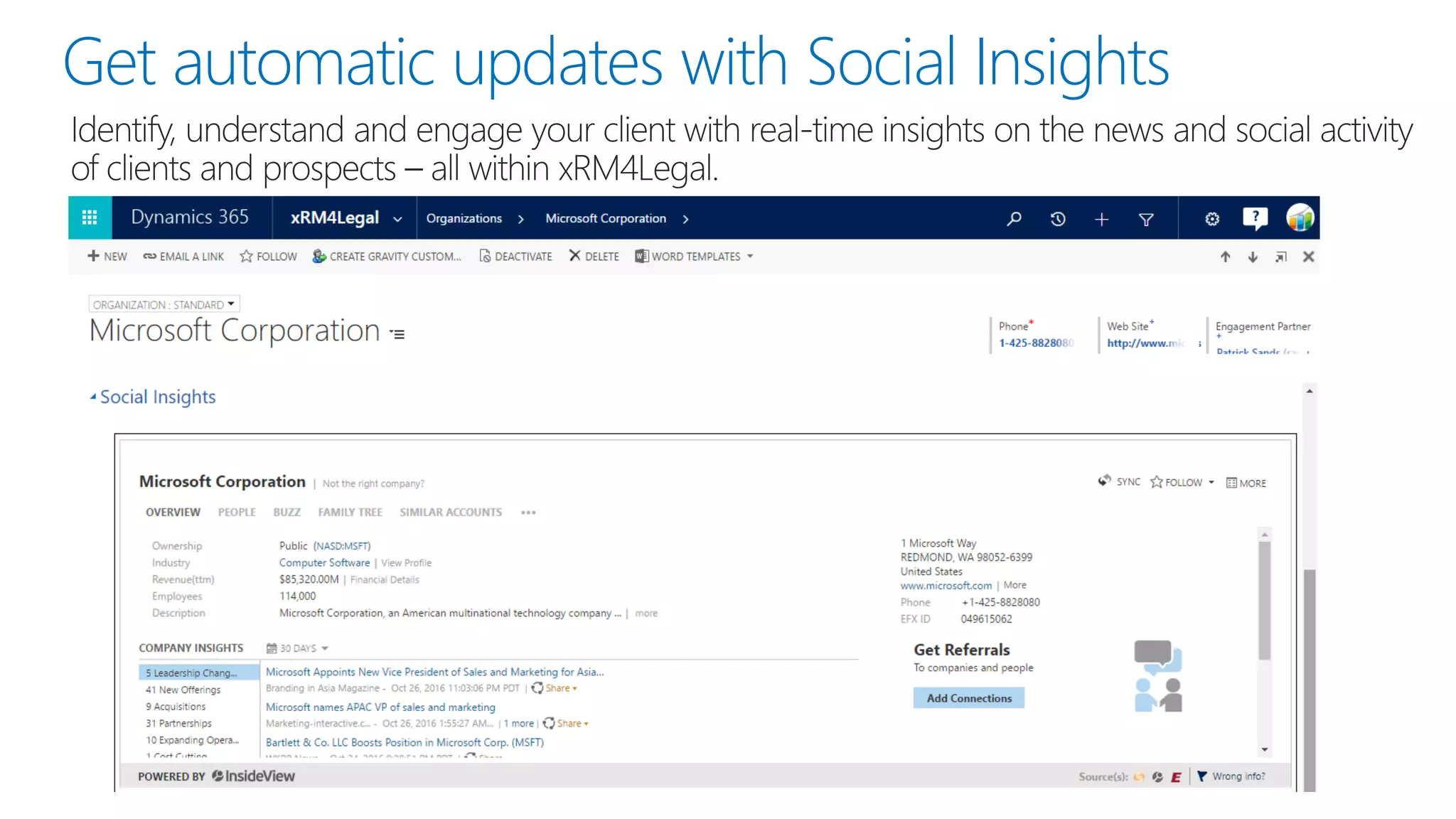Open record menu next to Microsoft Corporation title
The width and height of the screenshot is (1456, 819).
click(x=397, y=333)
